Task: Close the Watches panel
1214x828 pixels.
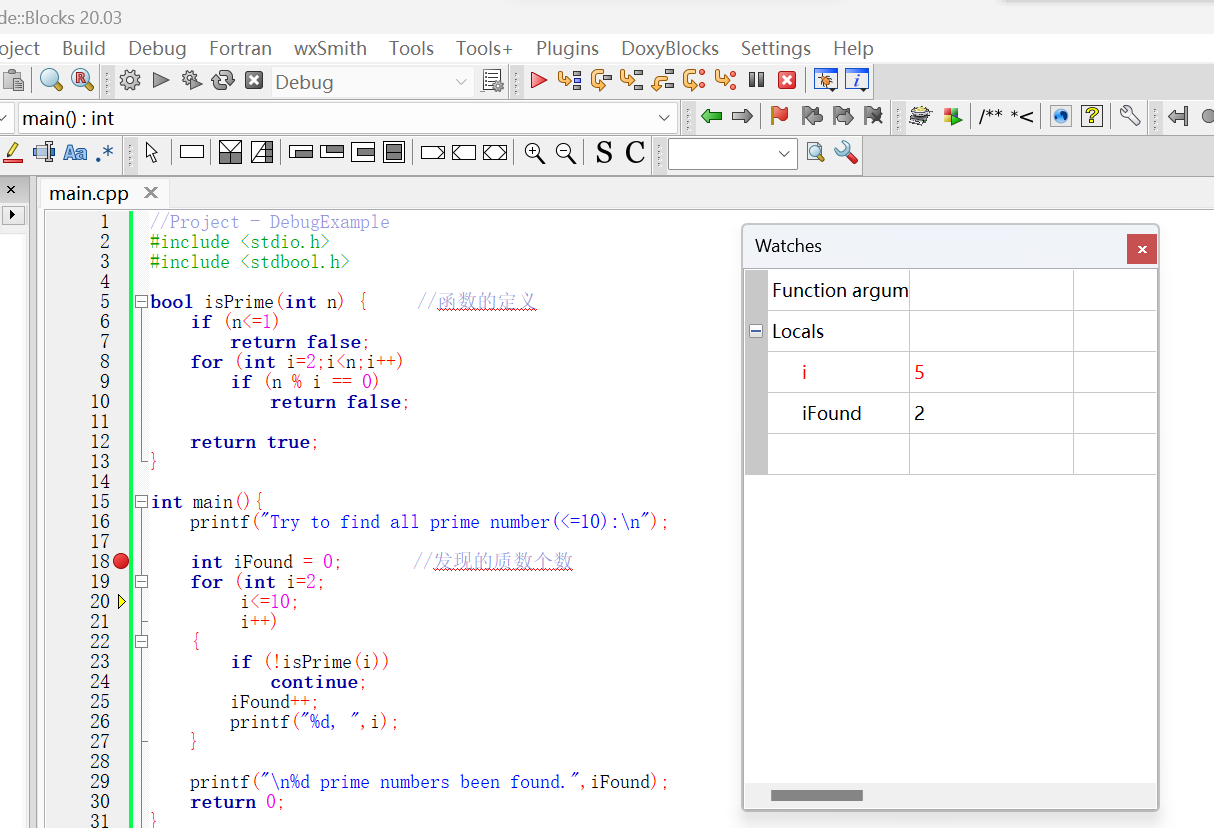Action: (1141, 249)
